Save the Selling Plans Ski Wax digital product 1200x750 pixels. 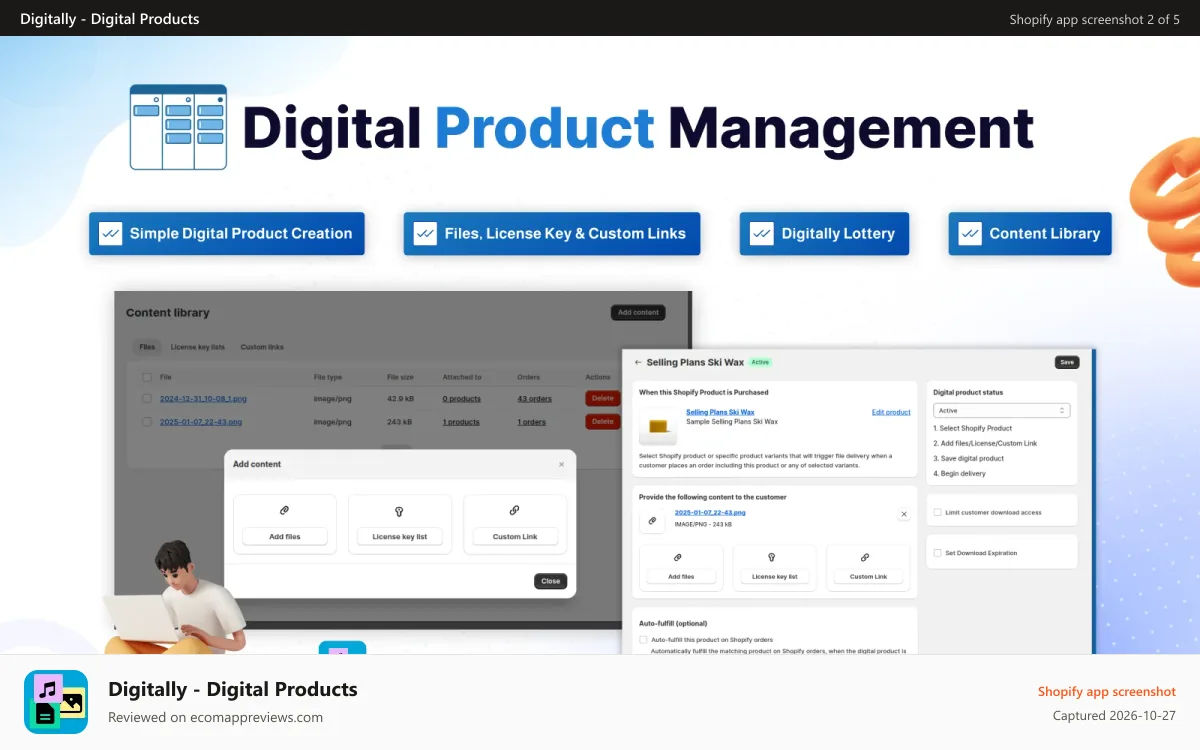(x=1067, y=362)
